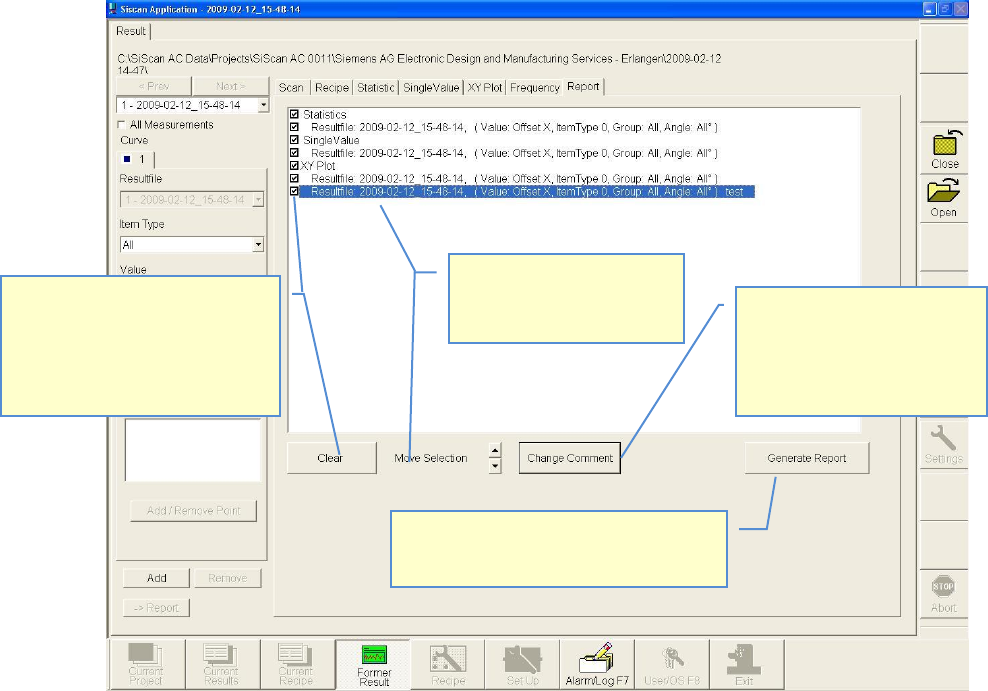
Task: Select the Move Selection label
Action: click(431, 458)
